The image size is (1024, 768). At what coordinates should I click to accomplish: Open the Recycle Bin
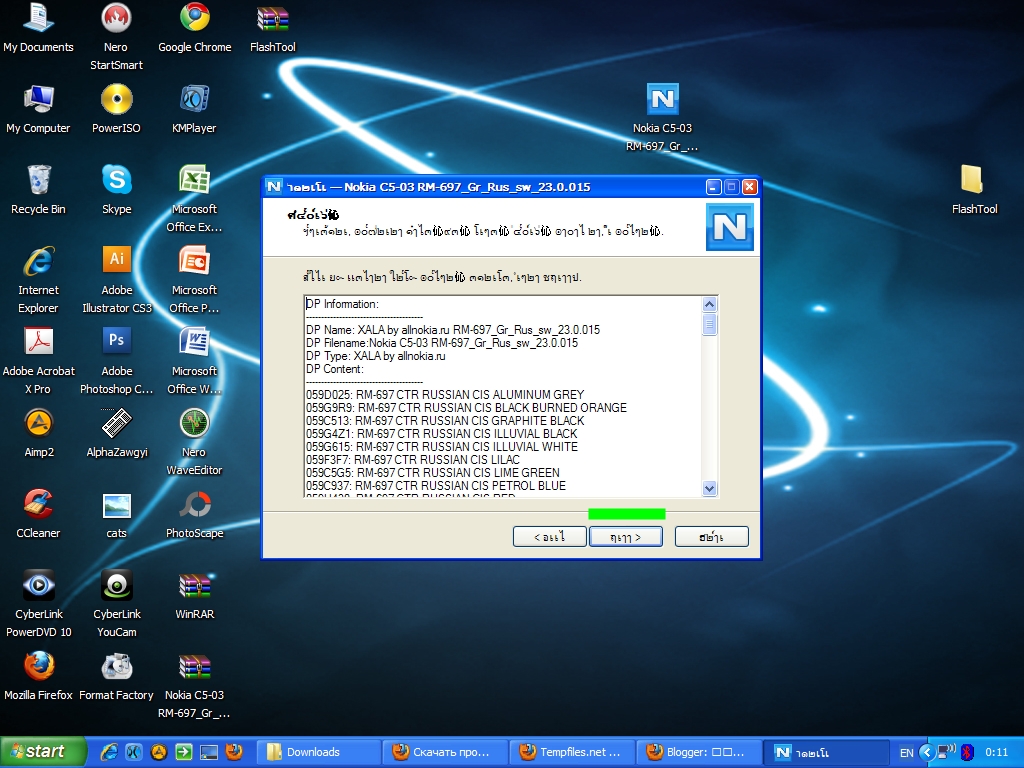click(38, 190)
